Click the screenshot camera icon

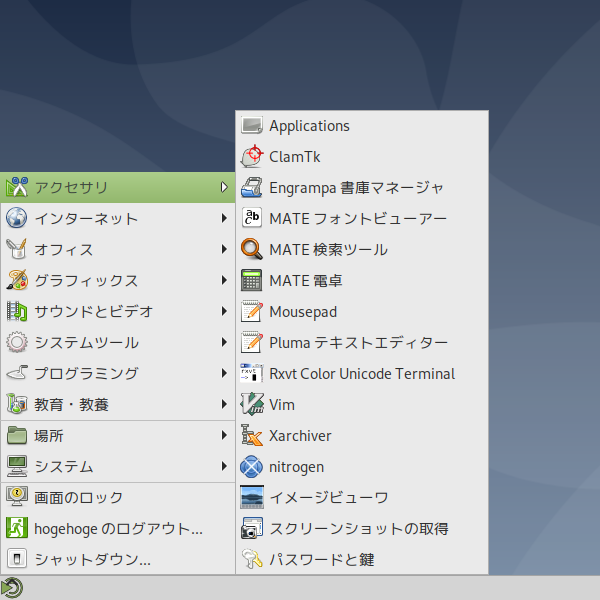point(251,528)
